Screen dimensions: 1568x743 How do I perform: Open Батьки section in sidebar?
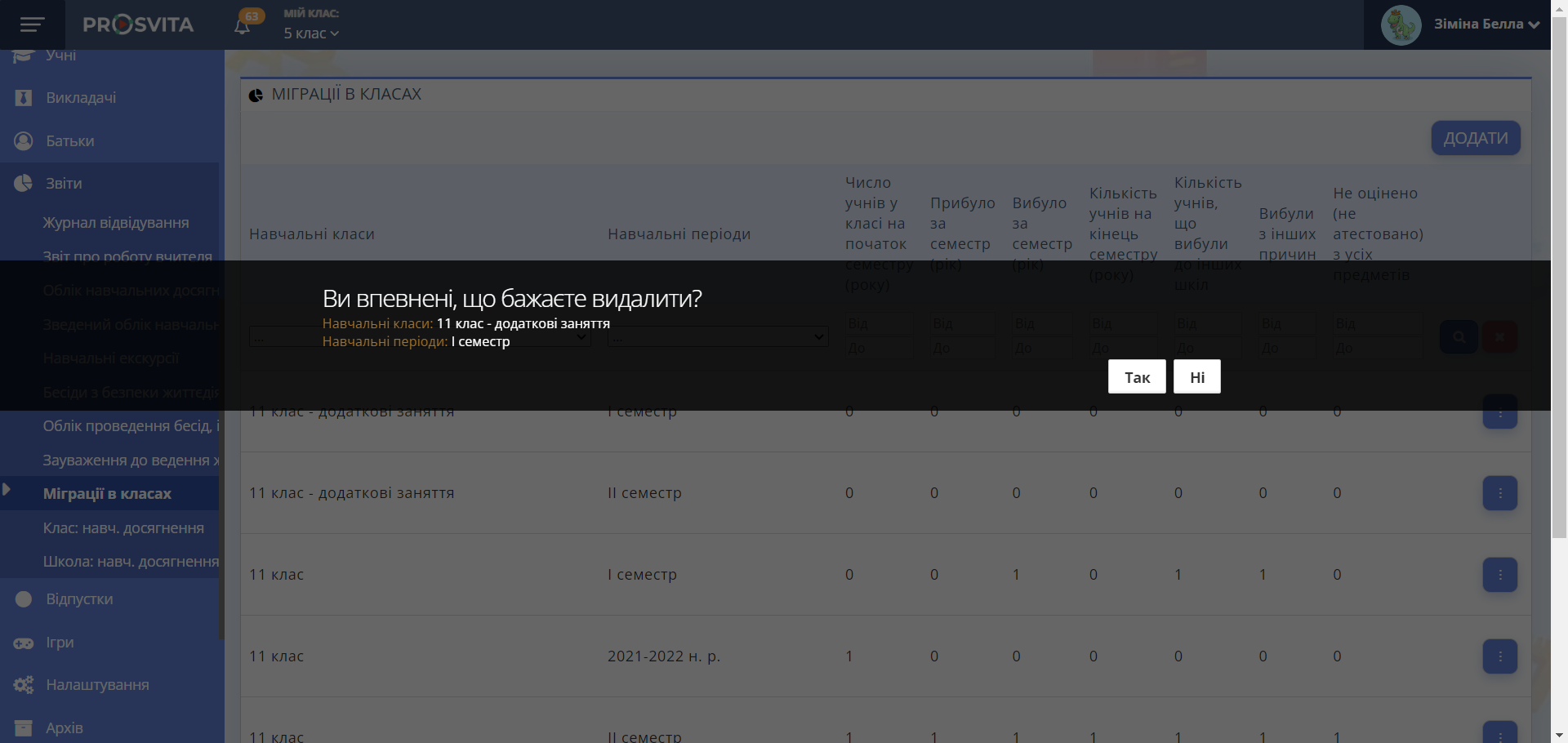[x=70, y=141]
